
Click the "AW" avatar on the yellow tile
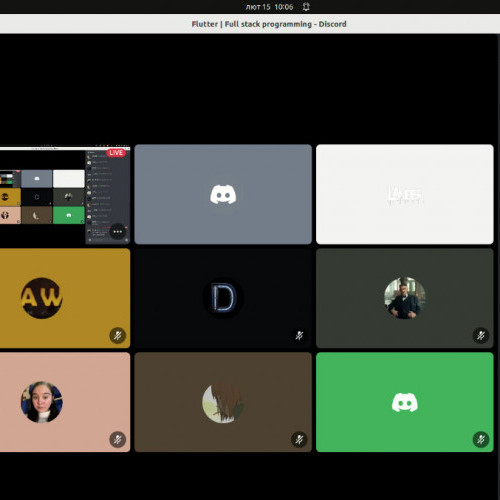coord(42,298)
